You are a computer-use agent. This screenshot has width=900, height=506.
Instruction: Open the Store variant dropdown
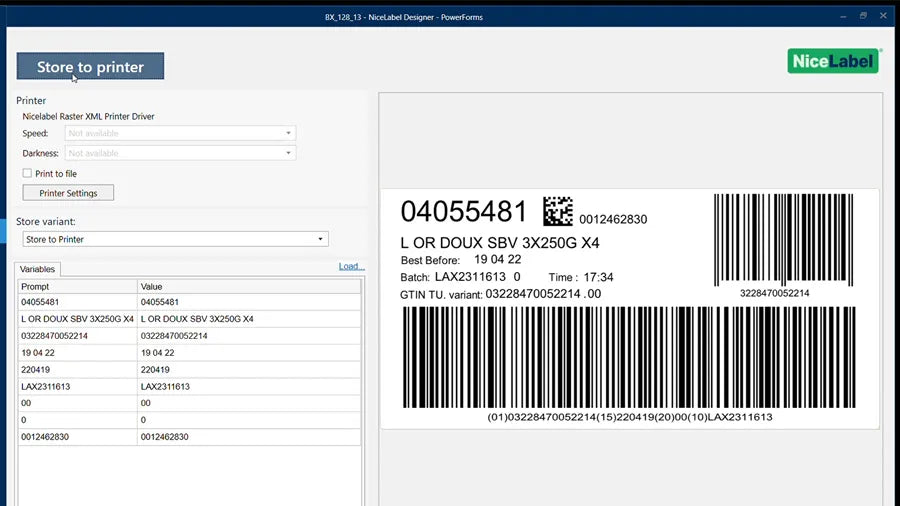click(175, 239)
